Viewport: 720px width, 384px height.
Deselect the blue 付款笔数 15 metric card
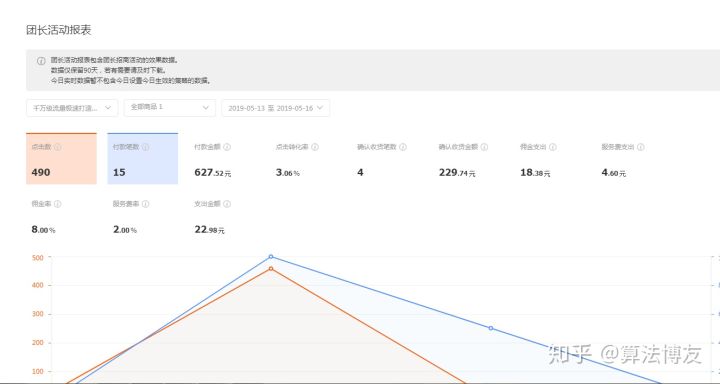(143, 158)
